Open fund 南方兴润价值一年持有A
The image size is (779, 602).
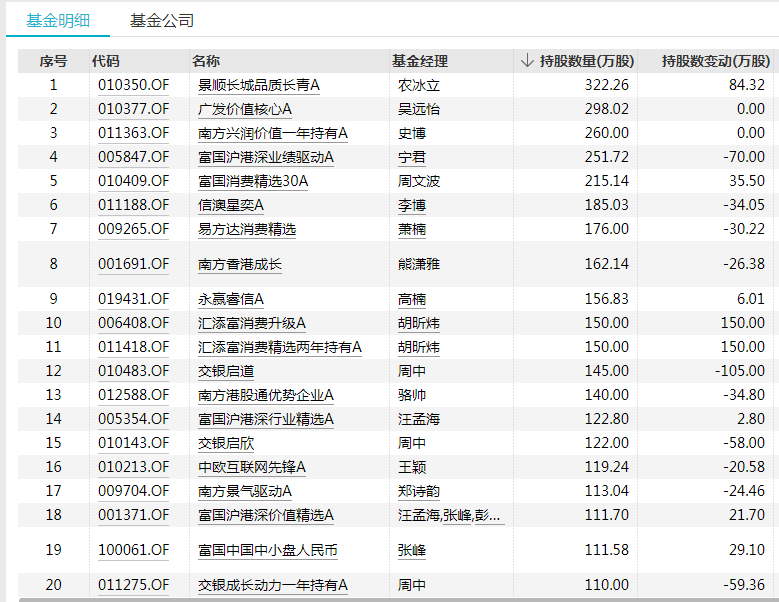point(272,133)
